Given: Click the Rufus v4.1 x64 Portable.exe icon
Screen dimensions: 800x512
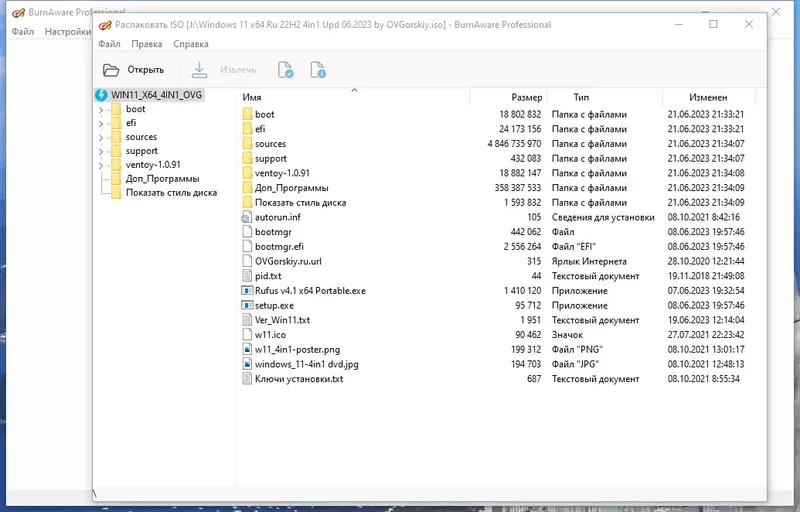Looking at the screenshot, I should point(247,291).
